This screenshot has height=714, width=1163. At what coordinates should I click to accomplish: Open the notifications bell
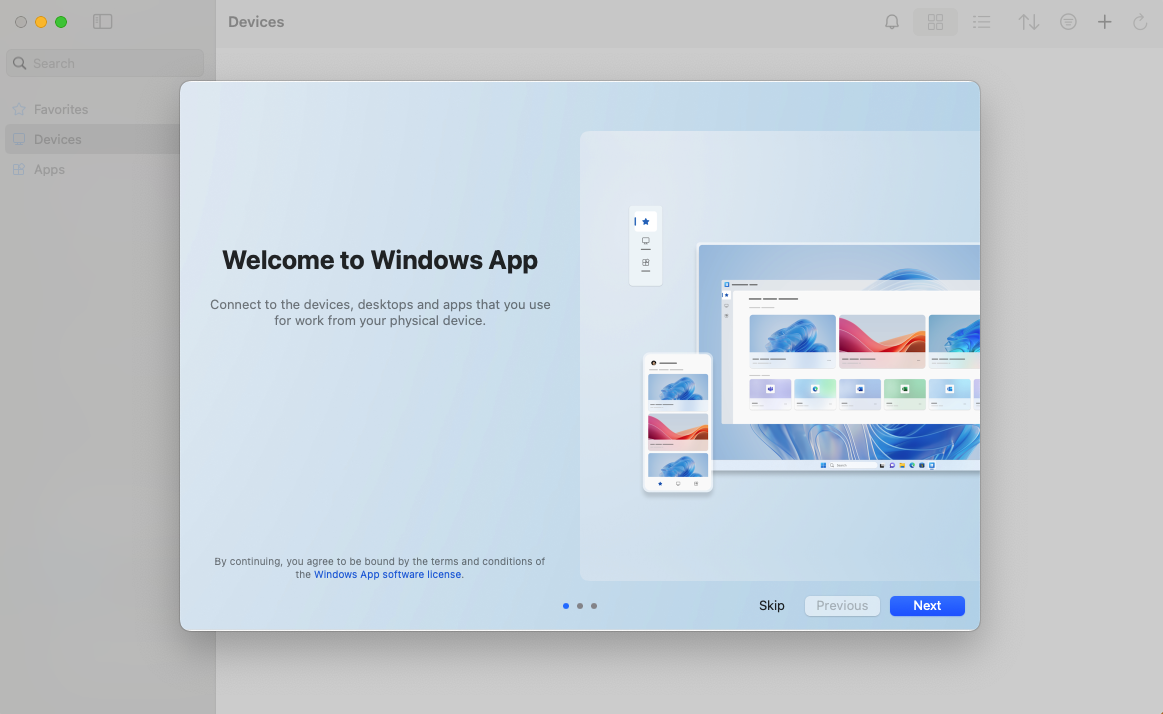click(x=892, y=22)
